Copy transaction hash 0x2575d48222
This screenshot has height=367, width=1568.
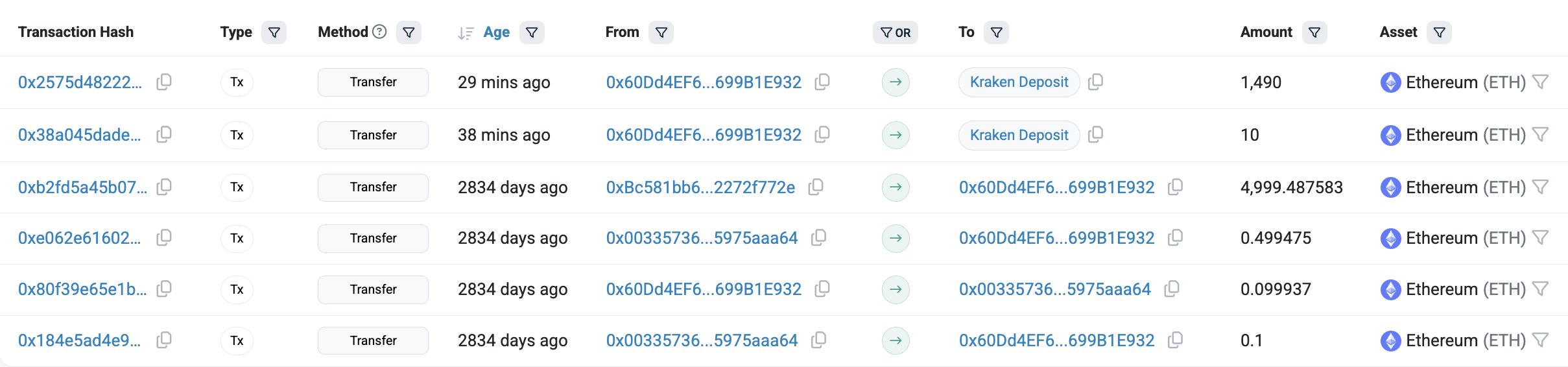pyautogui.click(x=164, y=82)
